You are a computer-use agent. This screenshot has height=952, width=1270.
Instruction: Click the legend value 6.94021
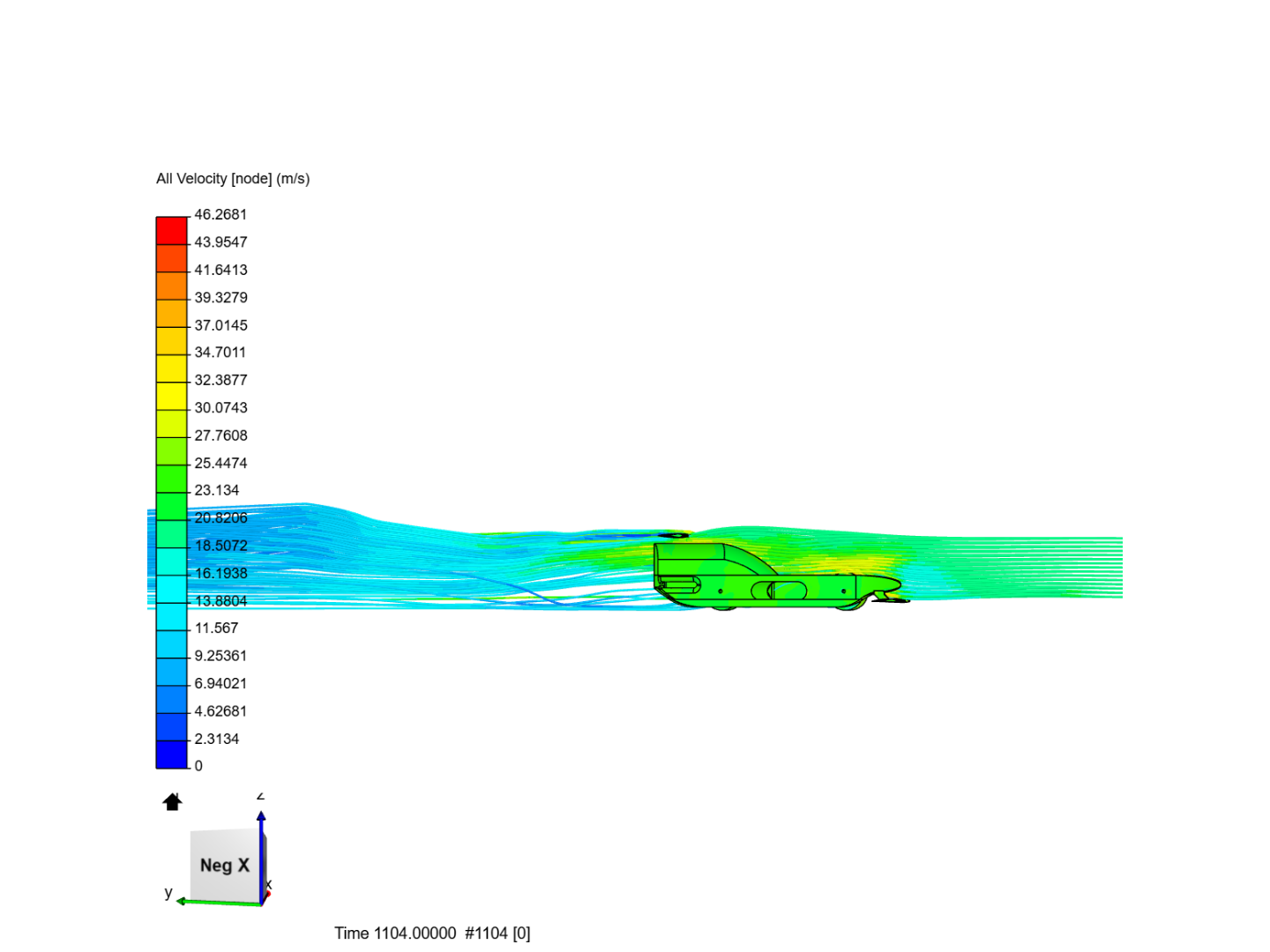[x=220, y=683]
